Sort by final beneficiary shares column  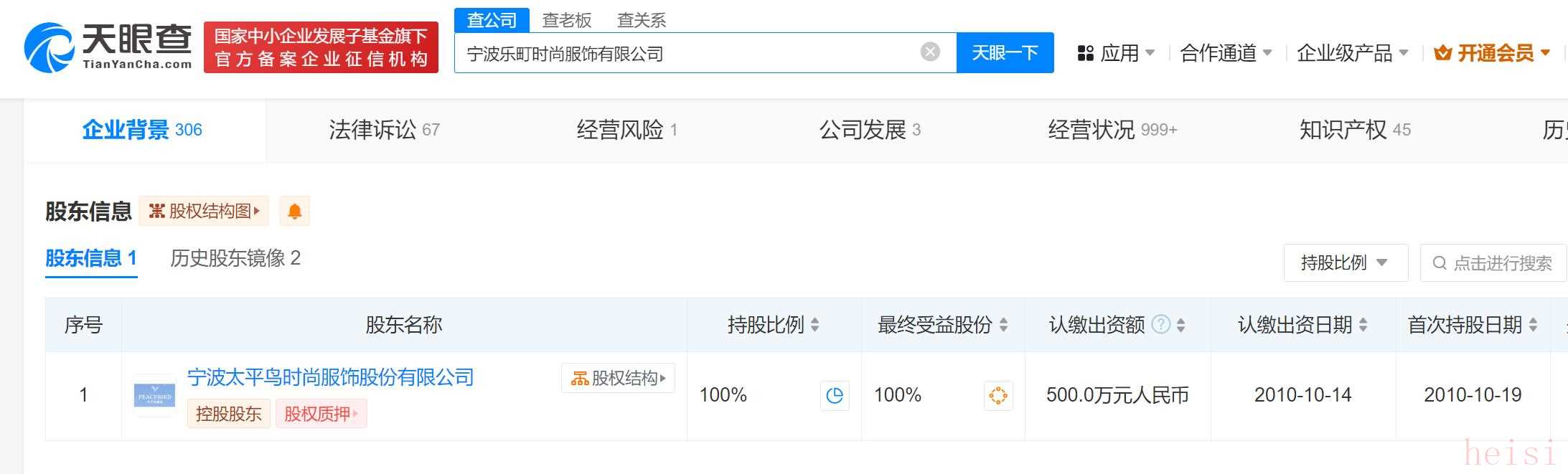(1003, 326)
